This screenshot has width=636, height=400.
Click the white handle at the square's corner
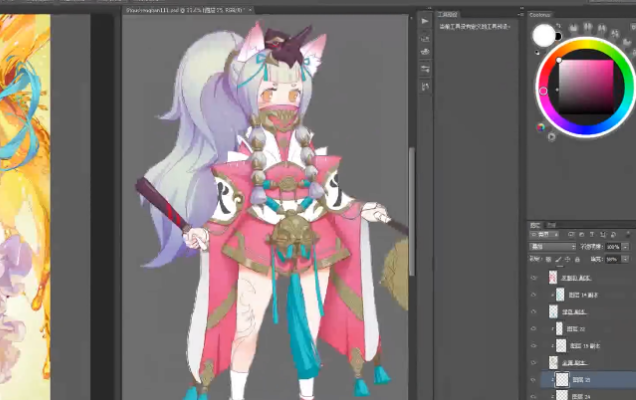559,60
